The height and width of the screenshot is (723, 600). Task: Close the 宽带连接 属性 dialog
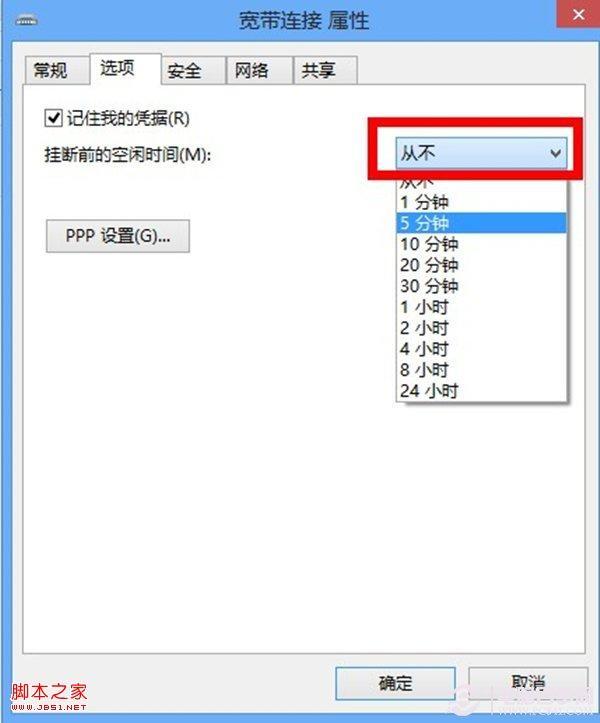point(578,14)
